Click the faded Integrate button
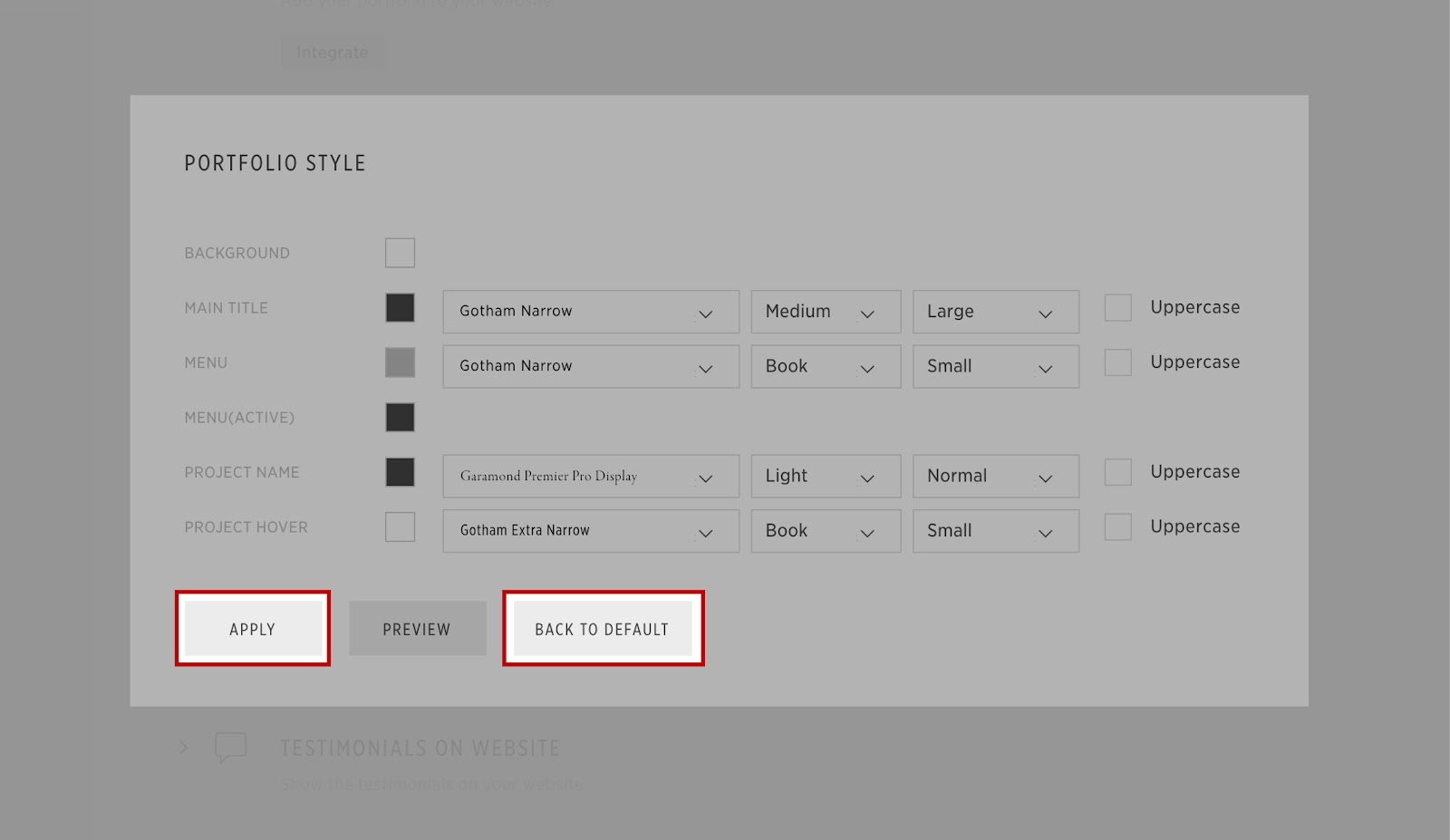Viewport: 1450px width, 840px height. click(333, 53)
